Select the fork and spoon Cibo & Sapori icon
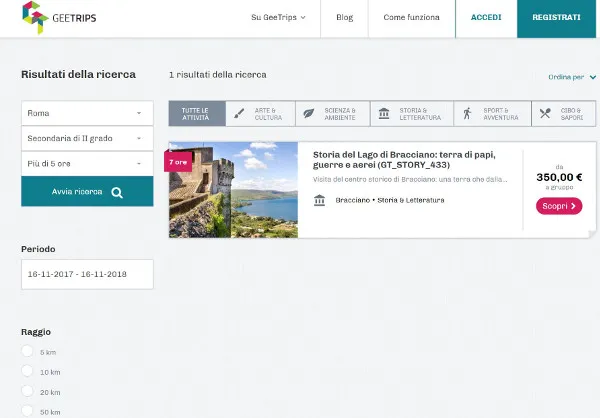 (545, 113)
